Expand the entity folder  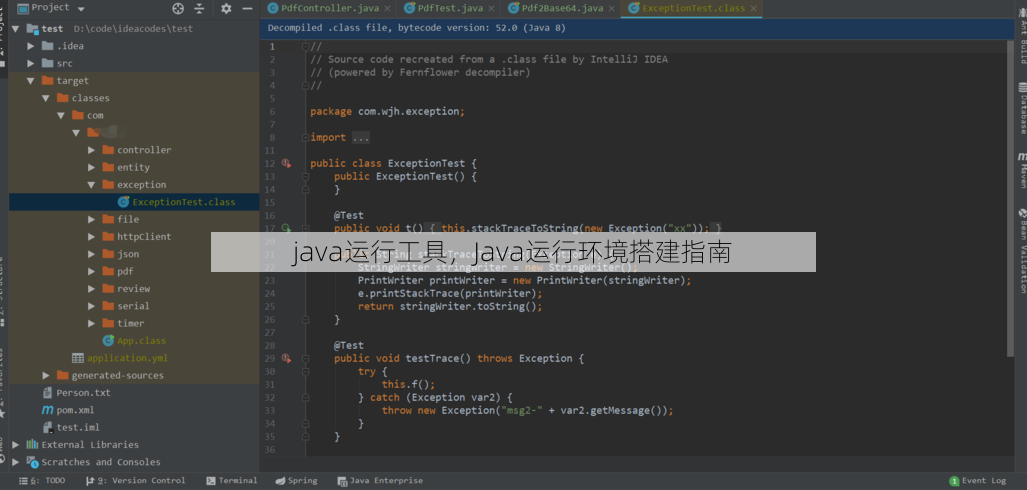point(92,168)
